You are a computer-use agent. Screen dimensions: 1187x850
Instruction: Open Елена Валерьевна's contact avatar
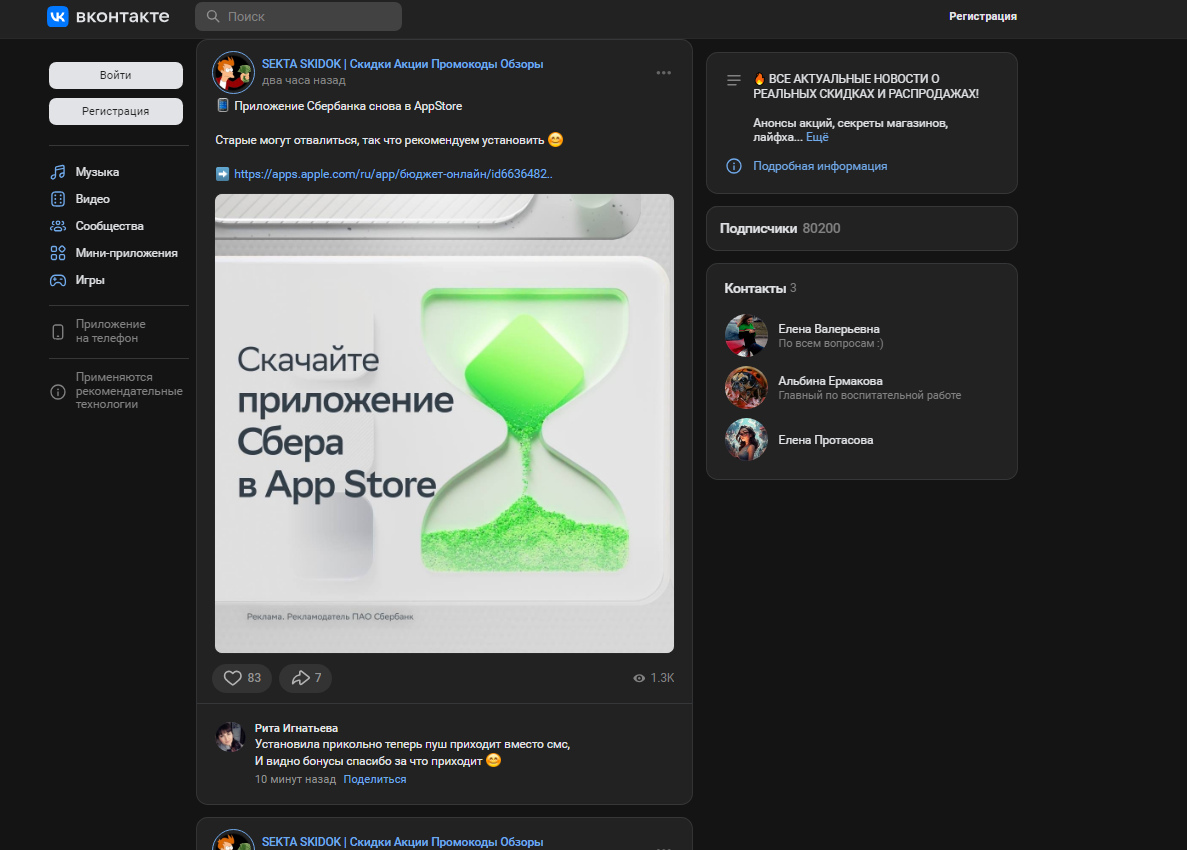click(746, 335)
